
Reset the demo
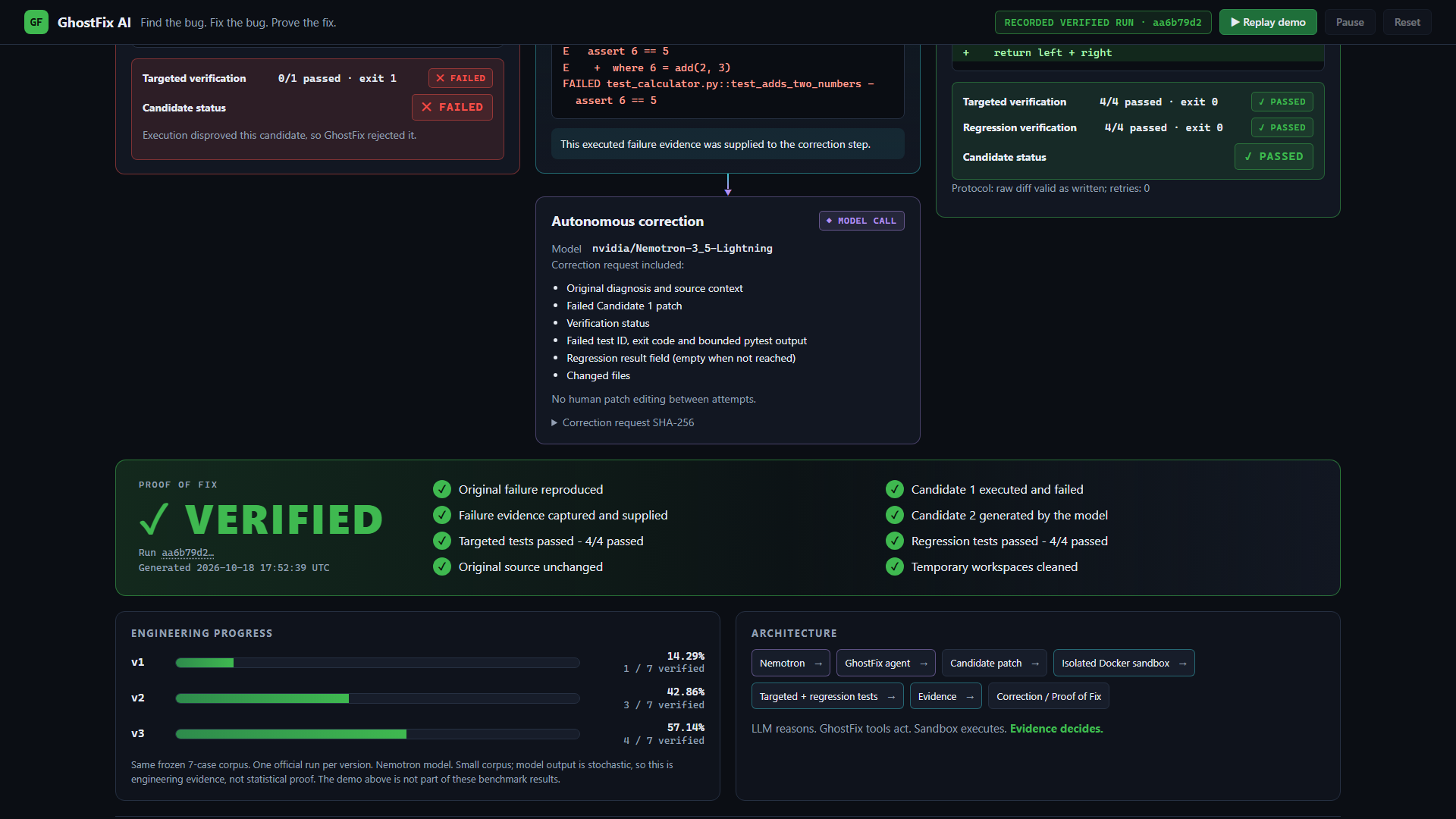point(1407,22)
